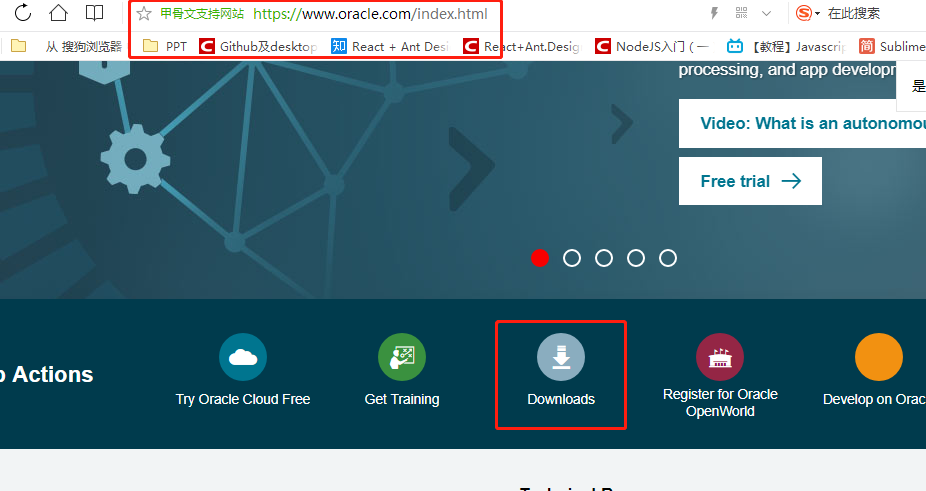Click Get Training text link

[x=402, y=399]
